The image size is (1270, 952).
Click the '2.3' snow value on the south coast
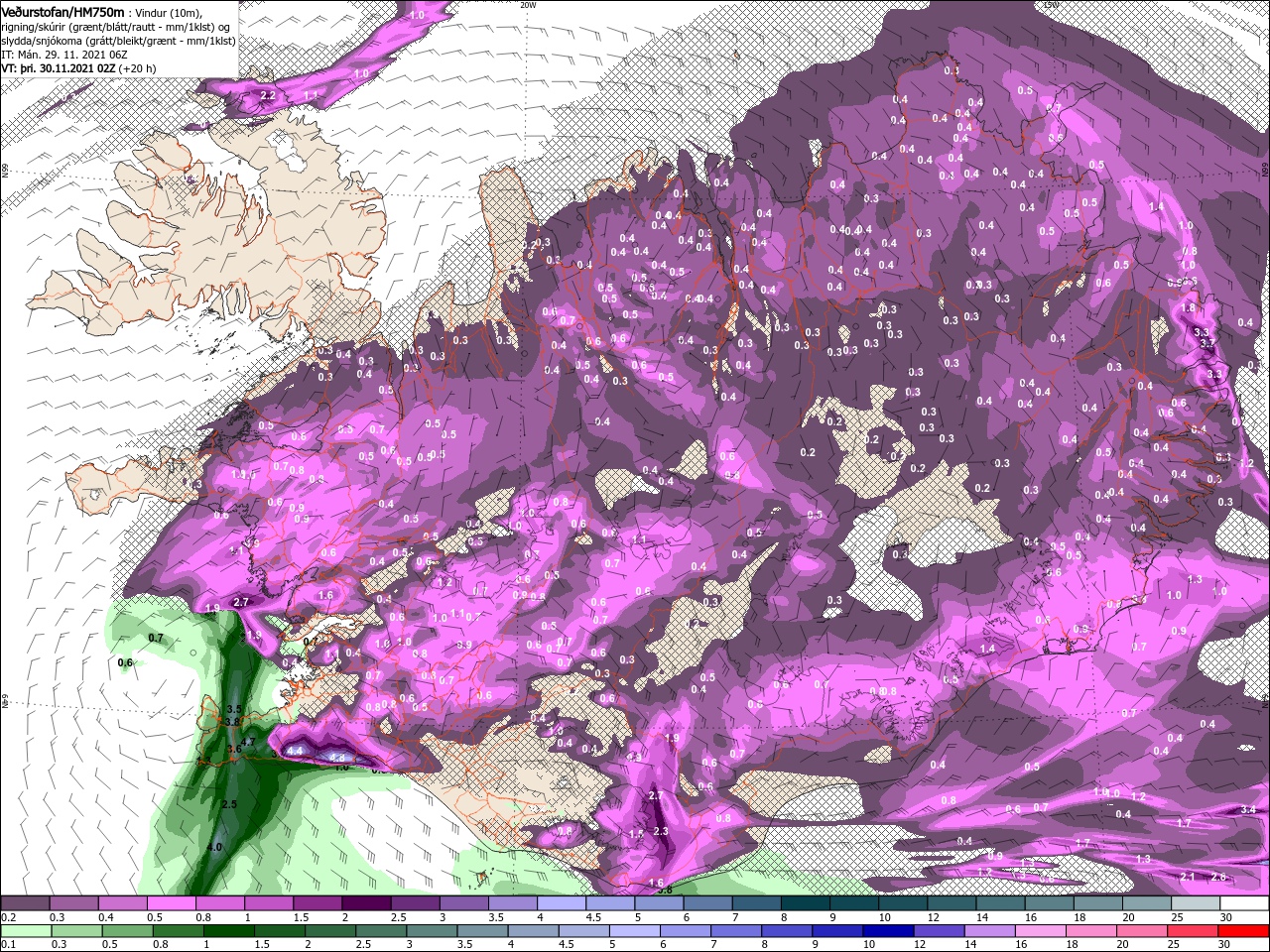coord(660,831)
